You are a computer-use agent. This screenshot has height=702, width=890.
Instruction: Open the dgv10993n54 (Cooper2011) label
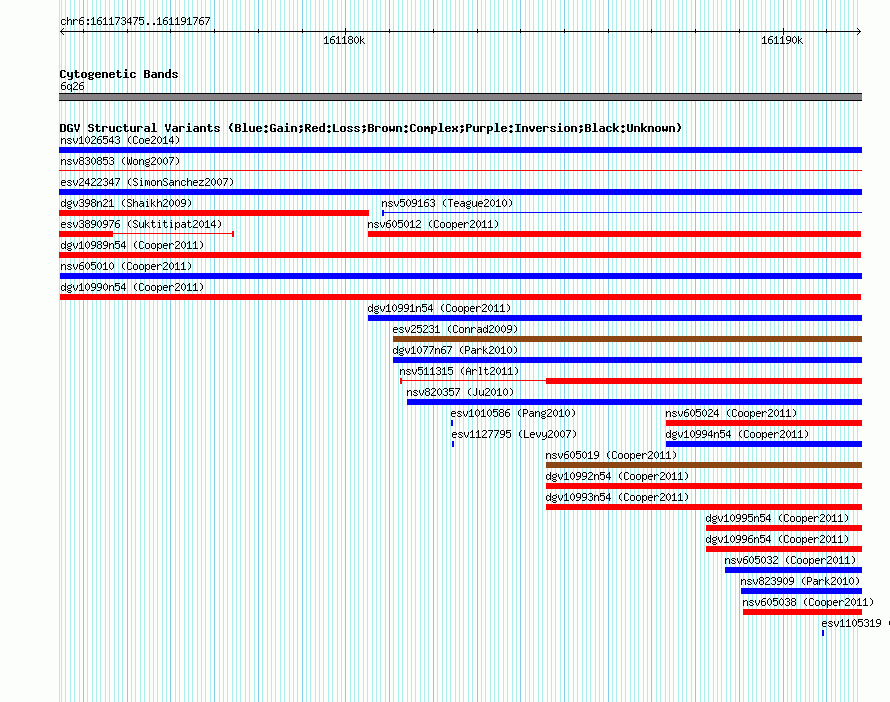(617, 497)
